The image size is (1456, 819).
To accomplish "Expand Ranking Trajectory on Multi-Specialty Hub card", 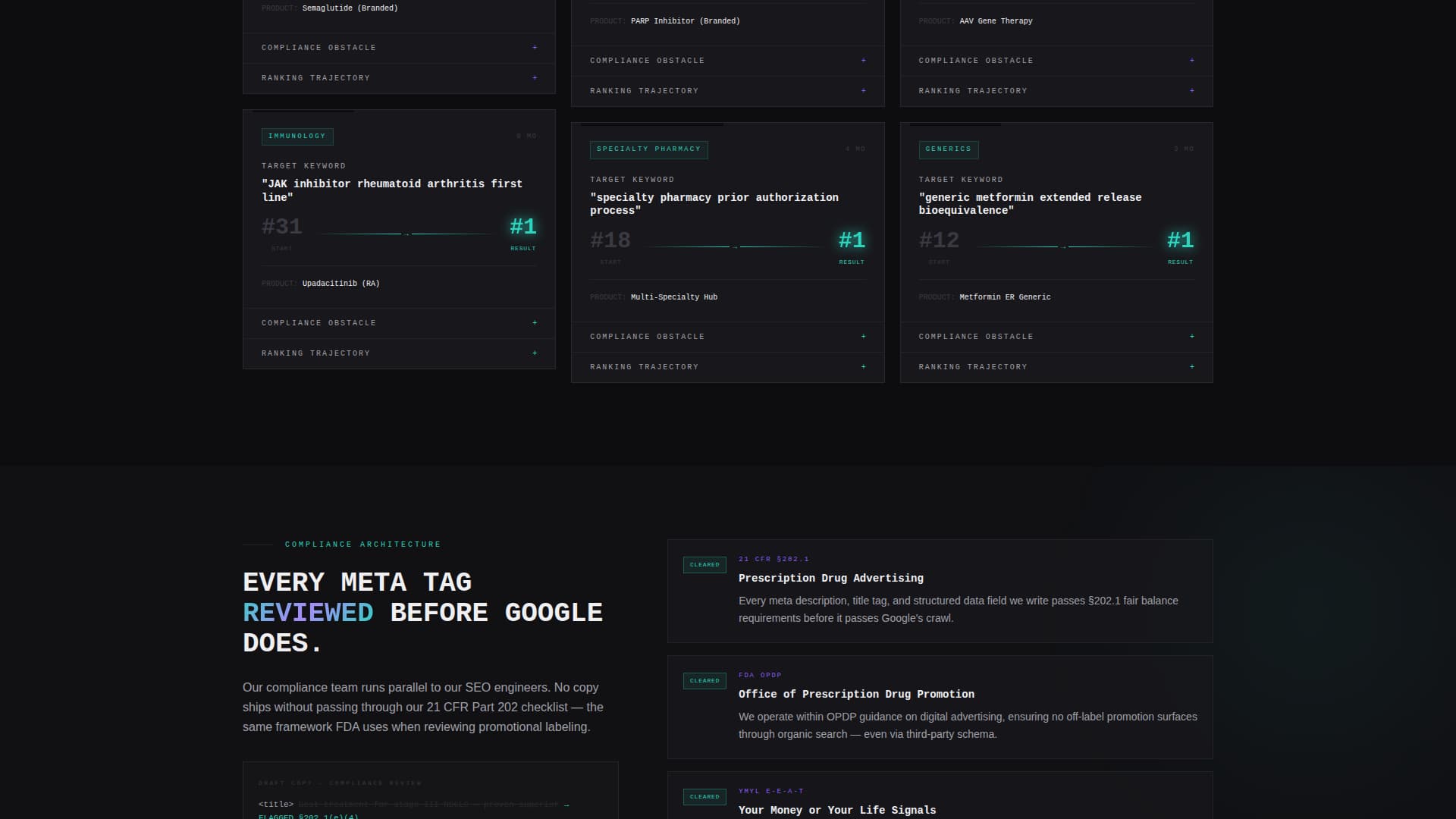I will point(727,367).
